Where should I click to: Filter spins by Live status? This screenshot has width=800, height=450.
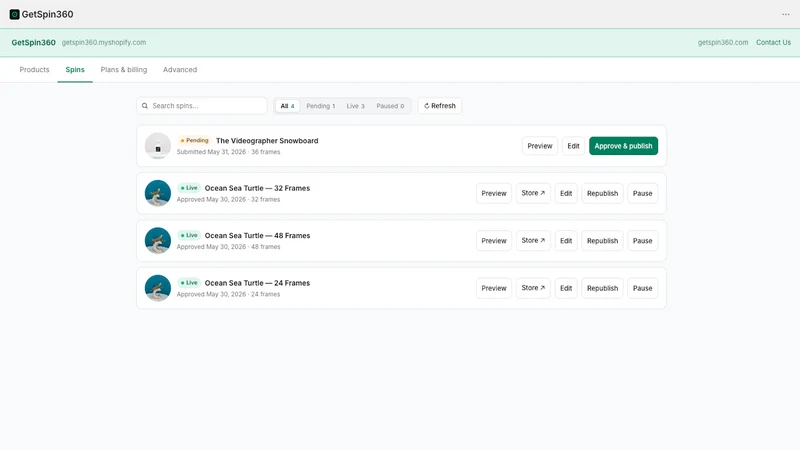(x=355, y=106)
